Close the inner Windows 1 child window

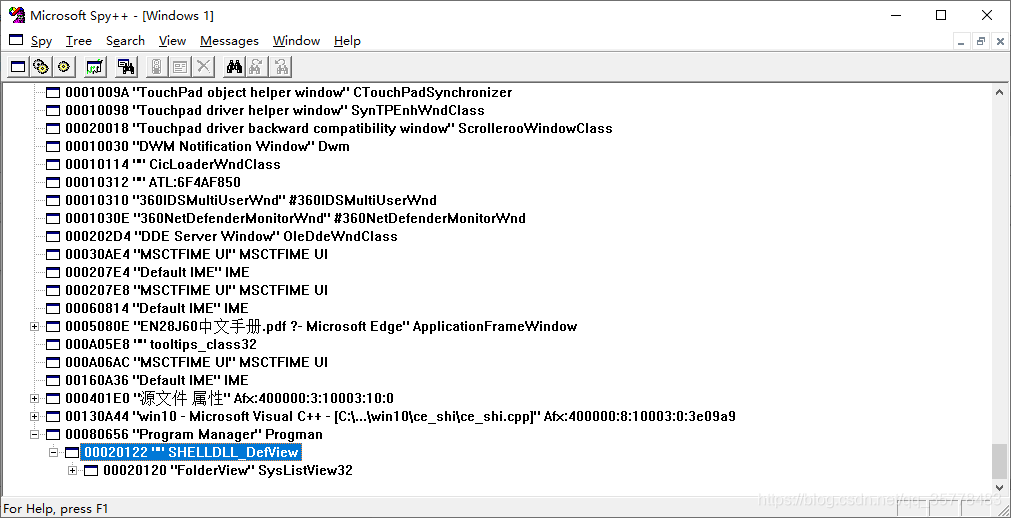[998, 41]
